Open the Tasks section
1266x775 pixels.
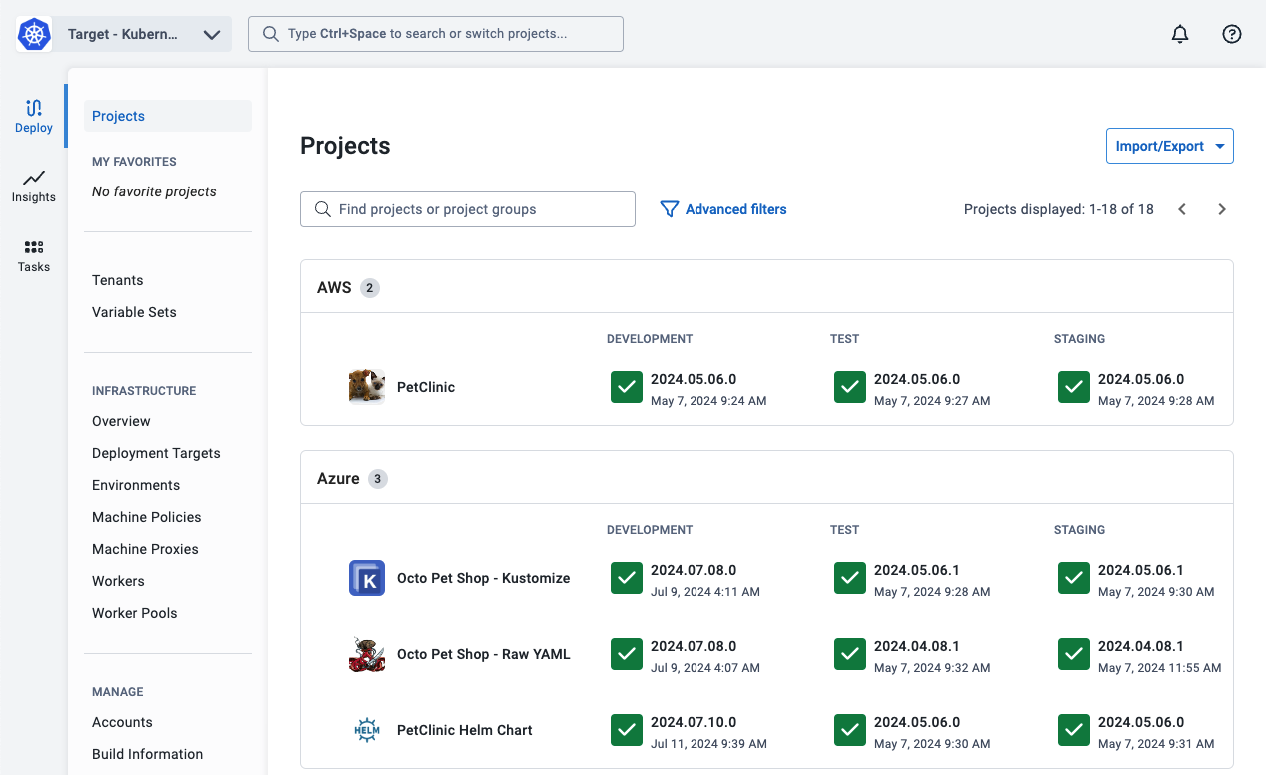[34, 256]
